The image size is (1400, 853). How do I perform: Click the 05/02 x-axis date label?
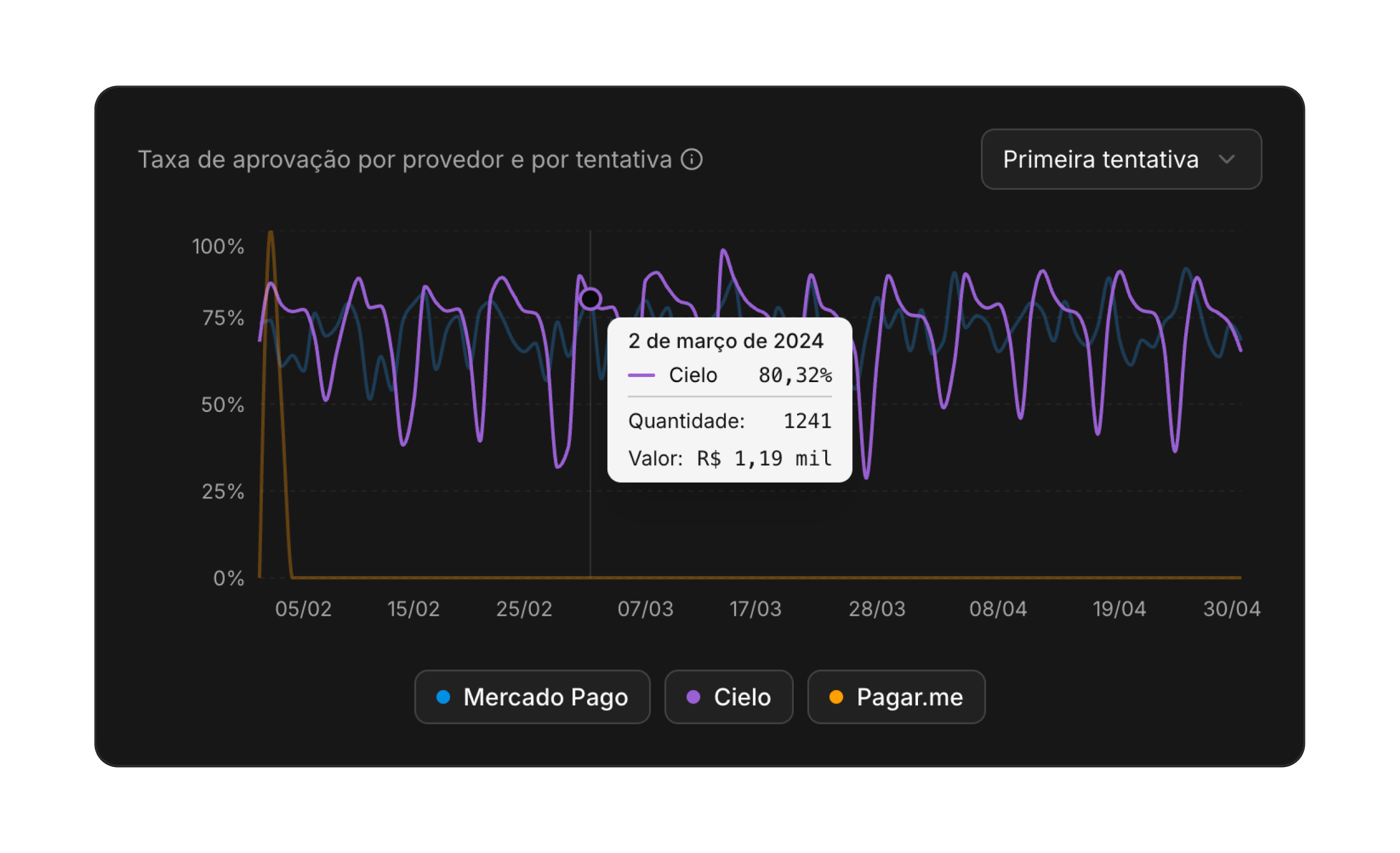coord(303,609)
